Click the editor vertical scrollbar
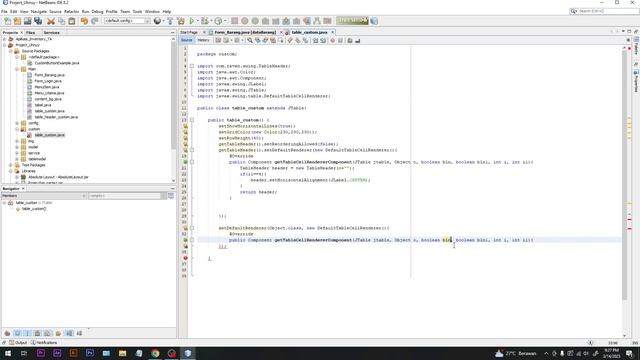 click(624, 176)
